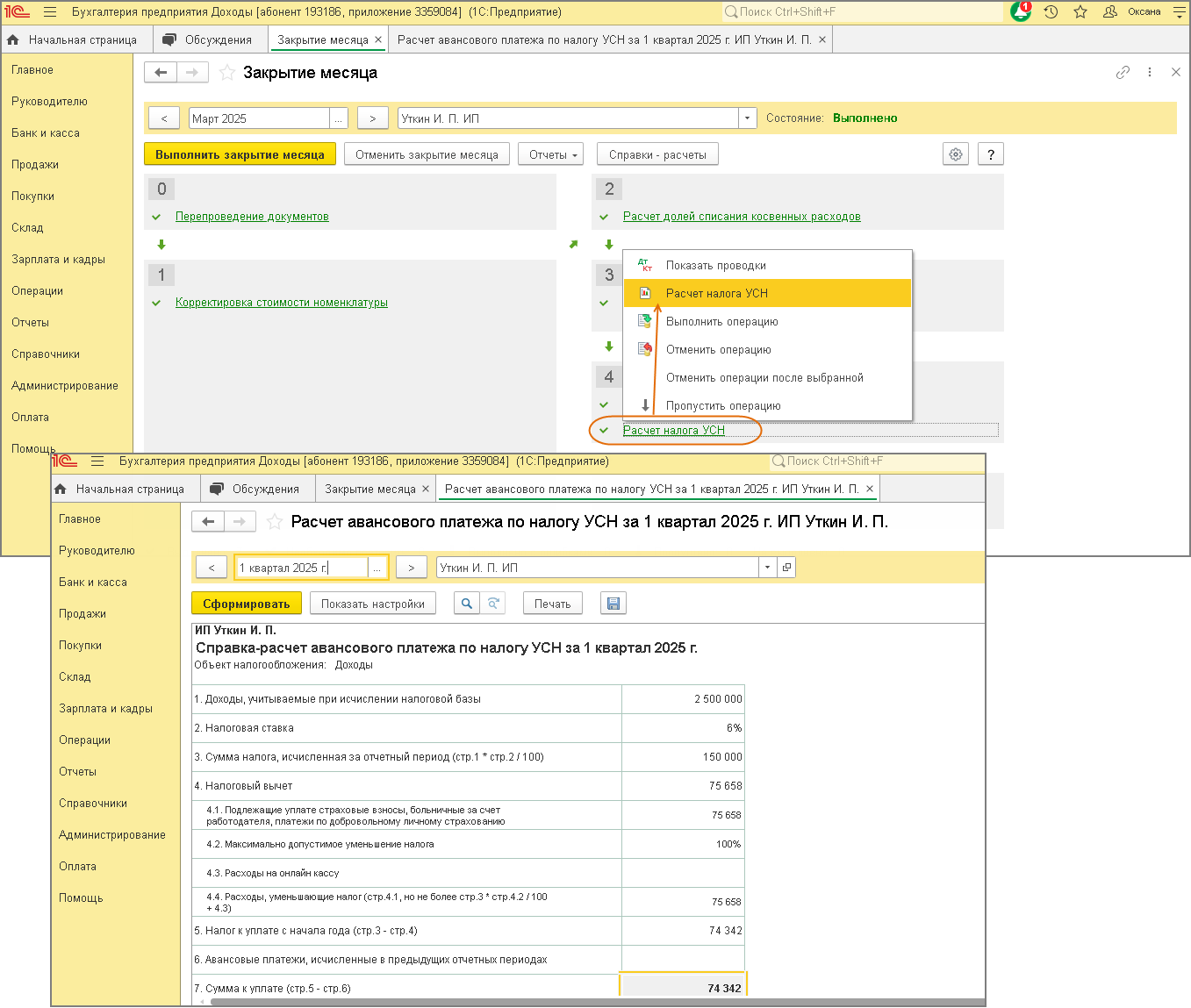Image resolution: width=1191 pixels, height=1008 pixels.
Task: Open main menu hamburger in Закрытие месяца window
Action: tap(50, 12)
